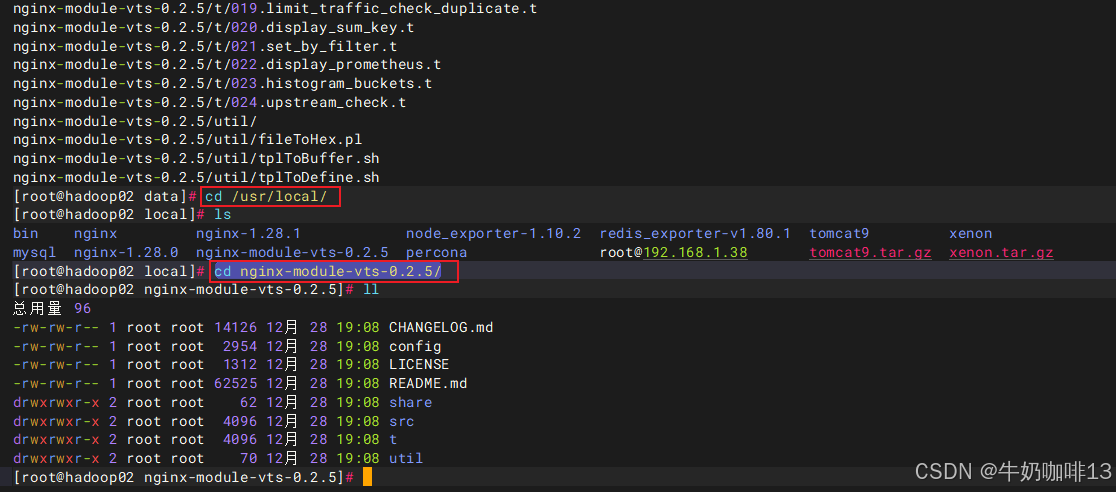Click the 'nginx' directory in the ls output
1116x492 pixels.
(x=95, y=234)
